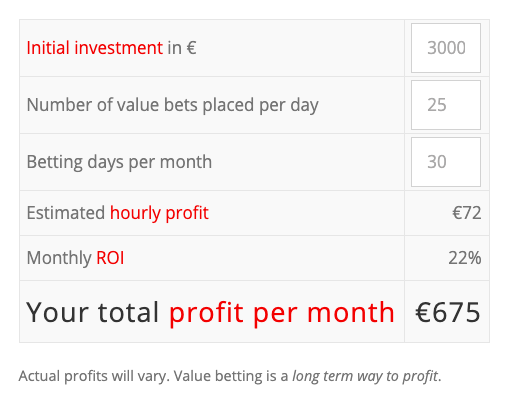
Task: Focus the value bets per day field
Action: [x=446, y=105]
